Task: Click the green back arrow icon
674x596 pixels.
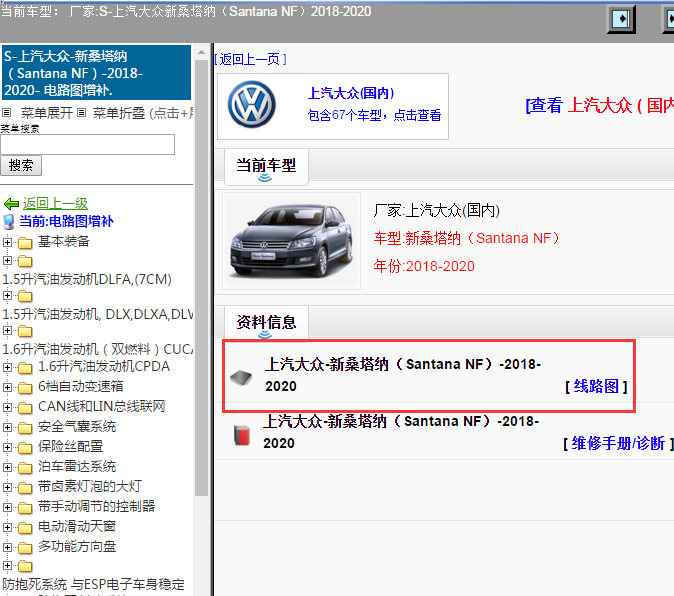Action: (11, 203)
